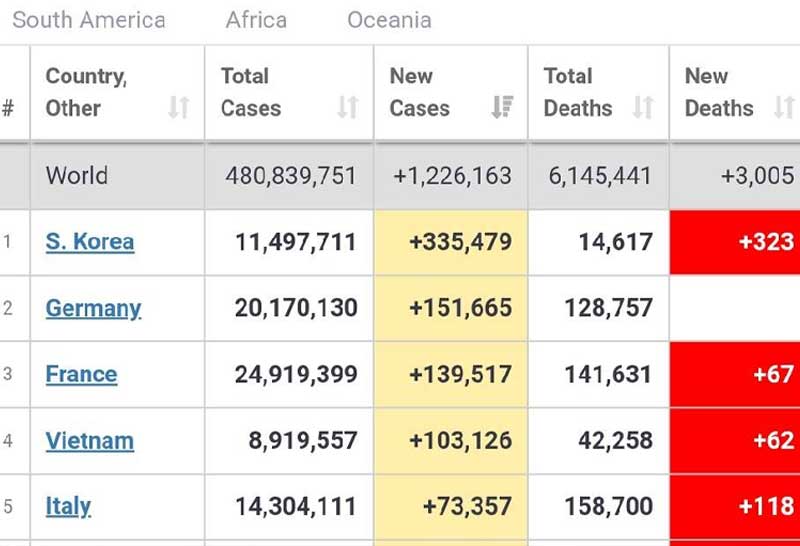
Task: Follow the Germany link
Action: point(93,308)
